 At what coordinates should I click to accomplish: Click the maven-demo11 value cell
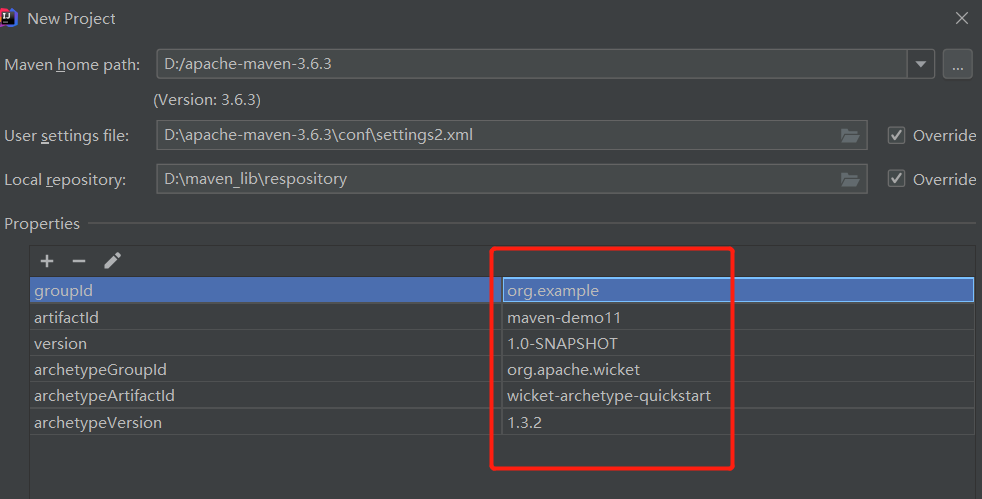point(738,317)
